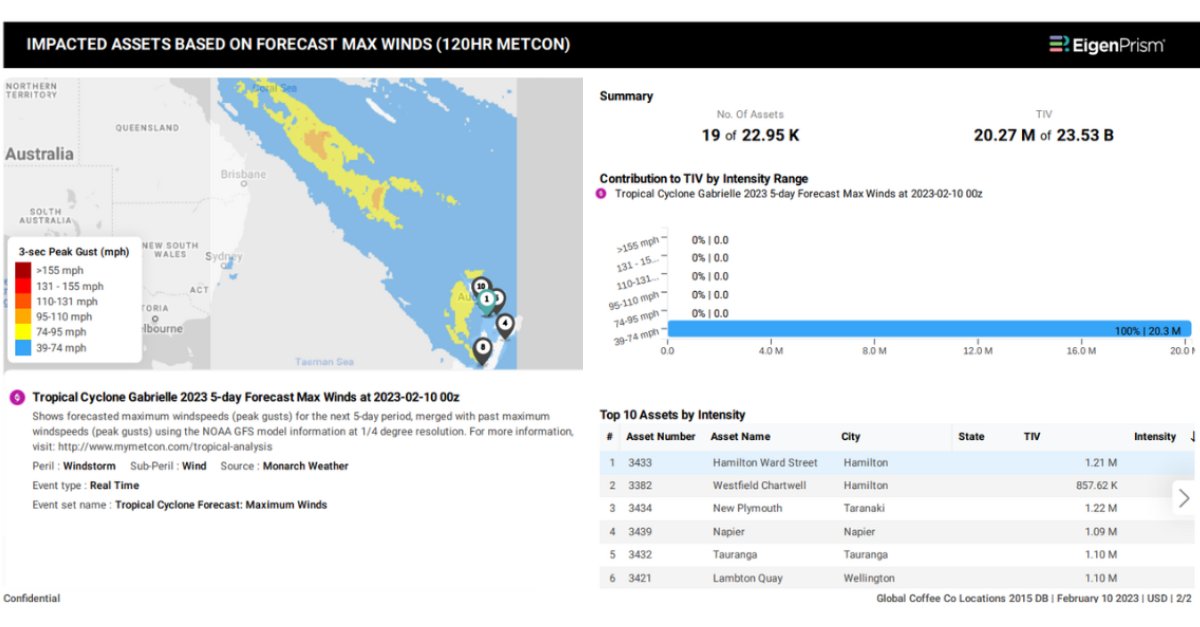Click the Brisbane label on the map
The image size is (1200, 627).
click(x=243, y=174)
